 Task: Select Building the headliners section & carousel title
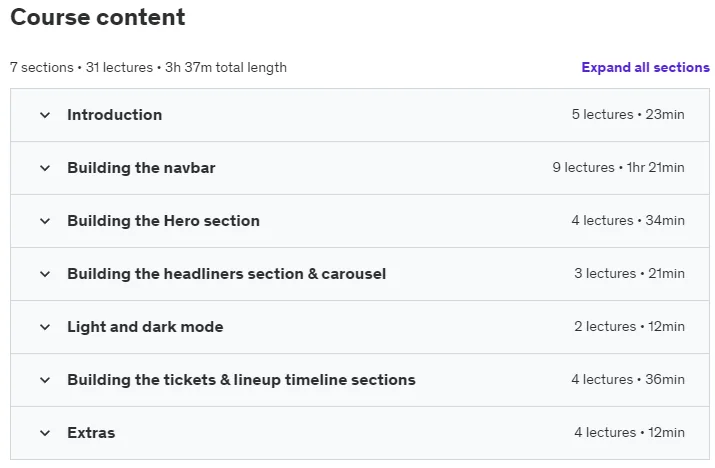point(227,274)
